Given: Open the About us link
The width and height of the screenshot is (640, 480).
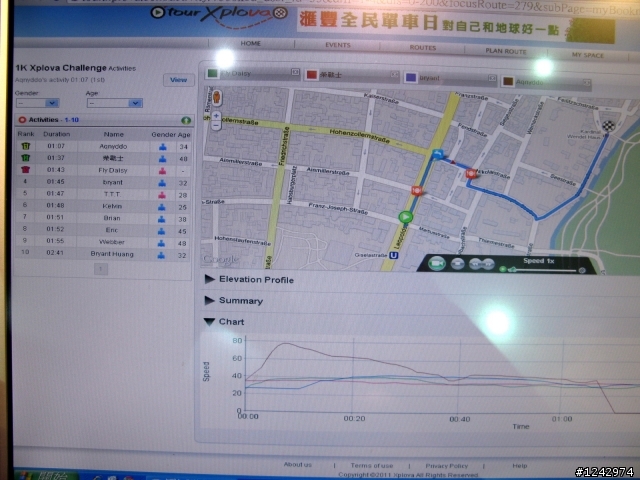Looking at the screenshot, I should pos(298,464).
